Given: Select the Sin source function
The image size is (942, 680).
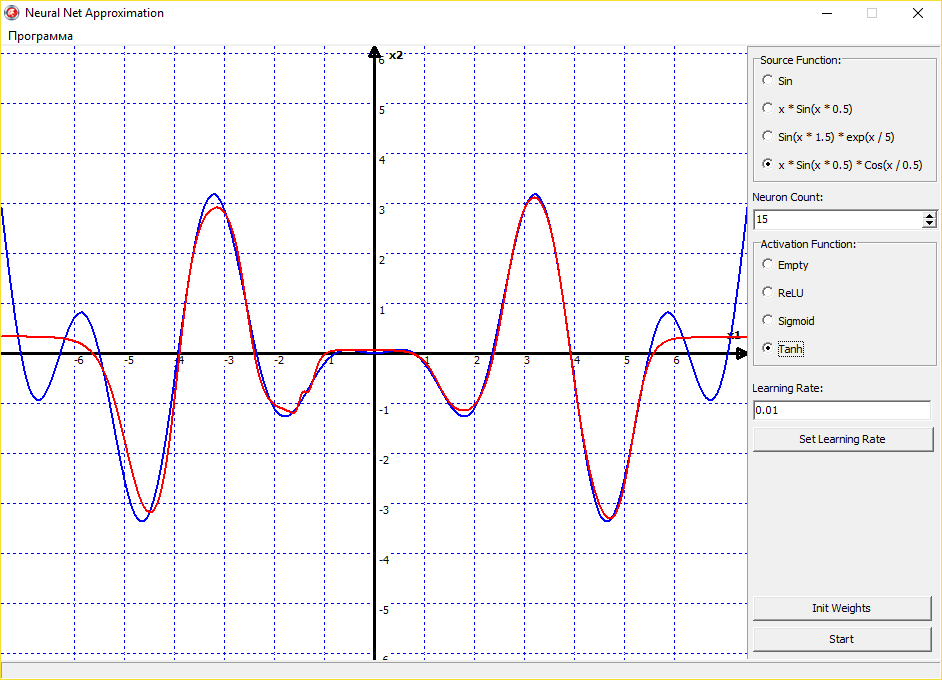Looking at the screenshot, I should pyautogui.click(x=777, y=80).
